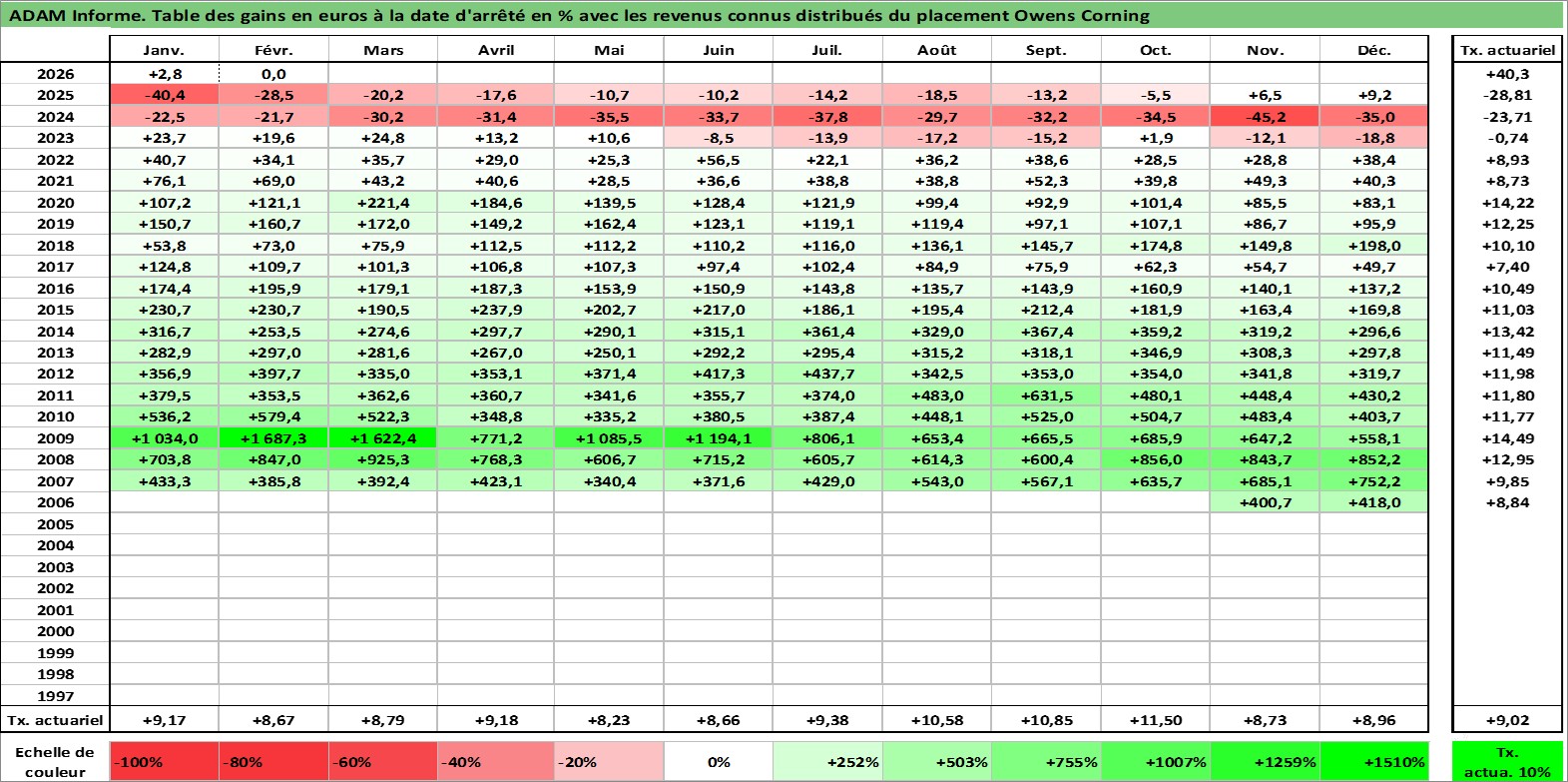Click the +1259% green swatch
Screen dimensions: 1568x782
pyautogui.click(x=1265, y=761)
